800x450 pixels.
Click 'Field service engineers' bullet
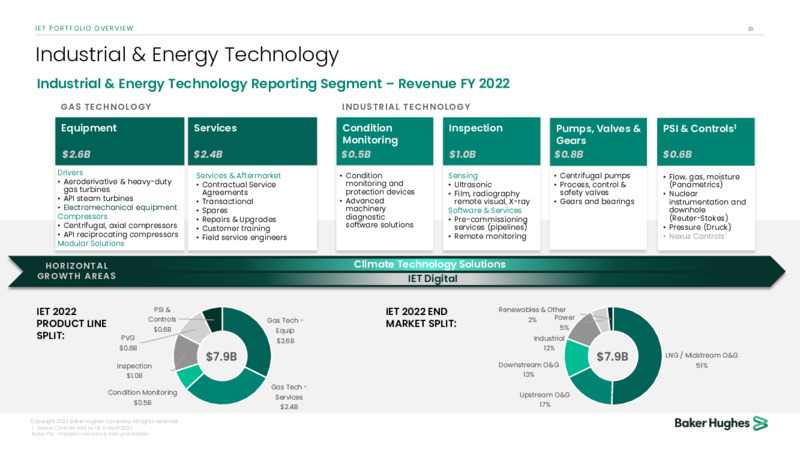[x=242, y=237]
